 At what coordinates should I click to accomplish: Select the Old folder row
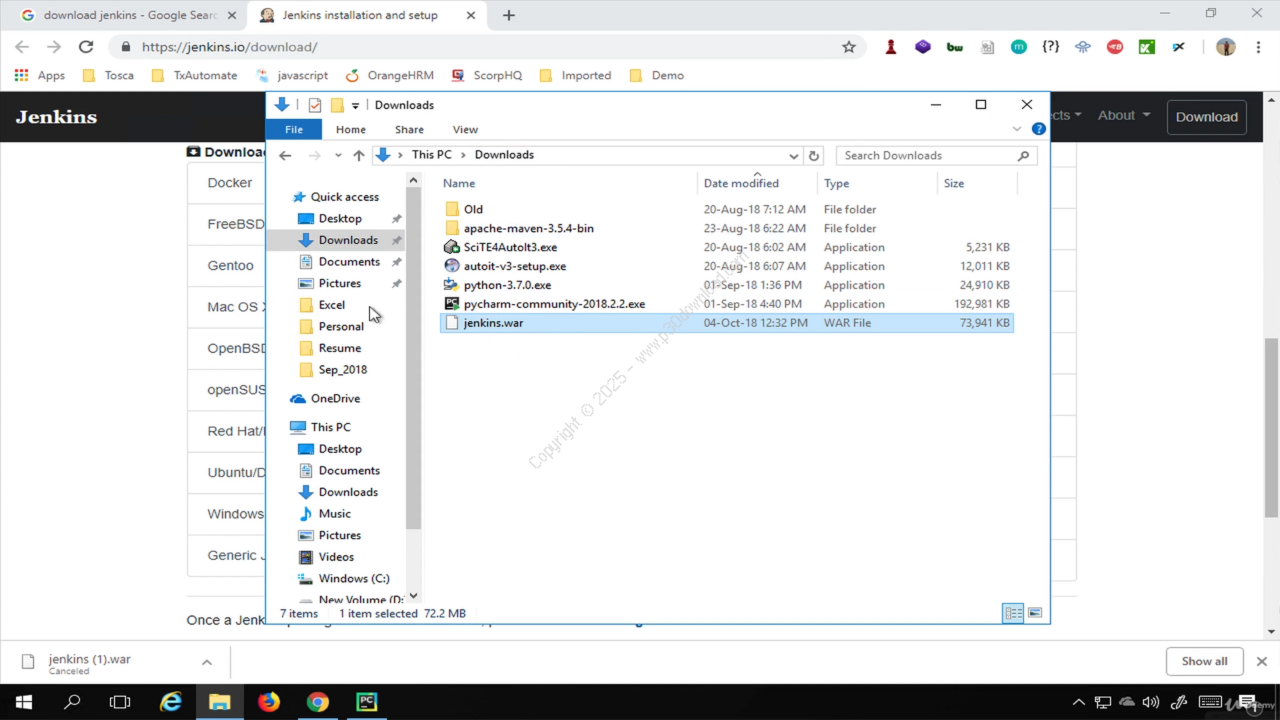[726, 209]
